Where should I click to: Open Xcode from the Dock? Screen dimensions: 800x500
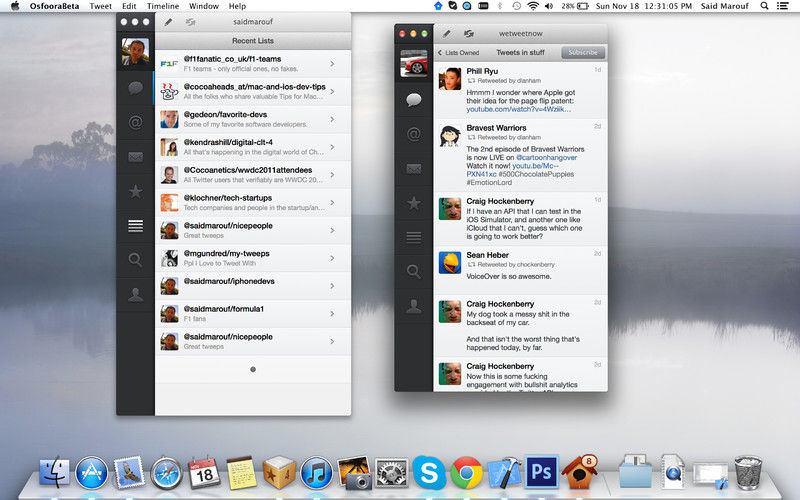pyautogui.click(x=504, y=472)
